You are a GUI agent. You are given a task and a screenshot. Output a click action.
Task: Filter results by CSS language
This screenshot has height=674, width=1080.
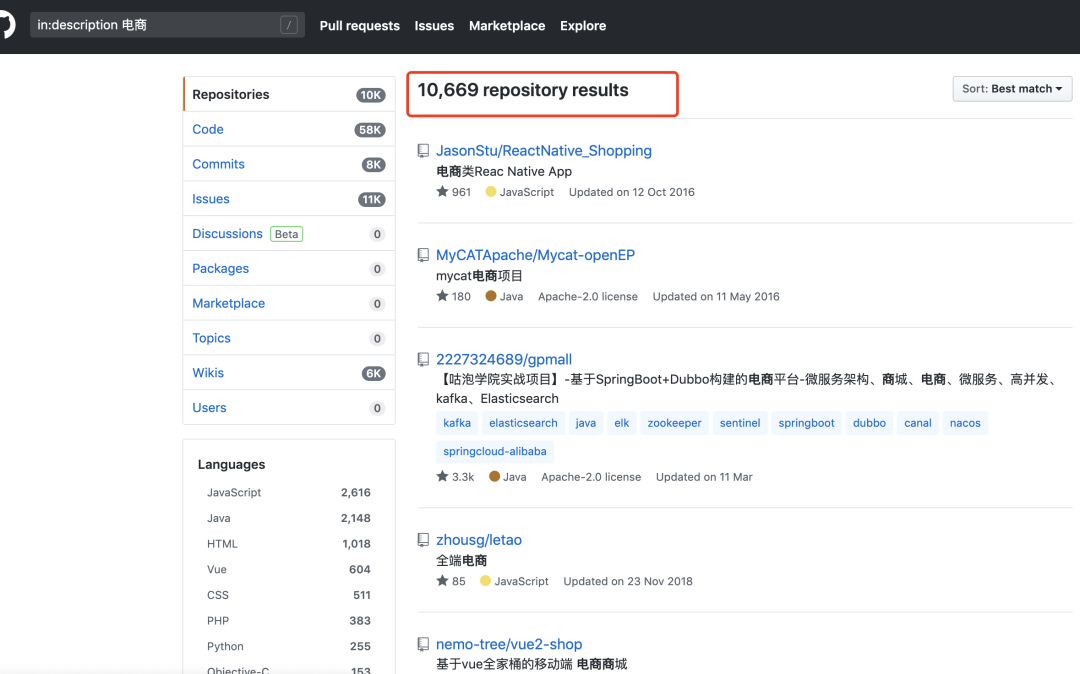point(289,595)
